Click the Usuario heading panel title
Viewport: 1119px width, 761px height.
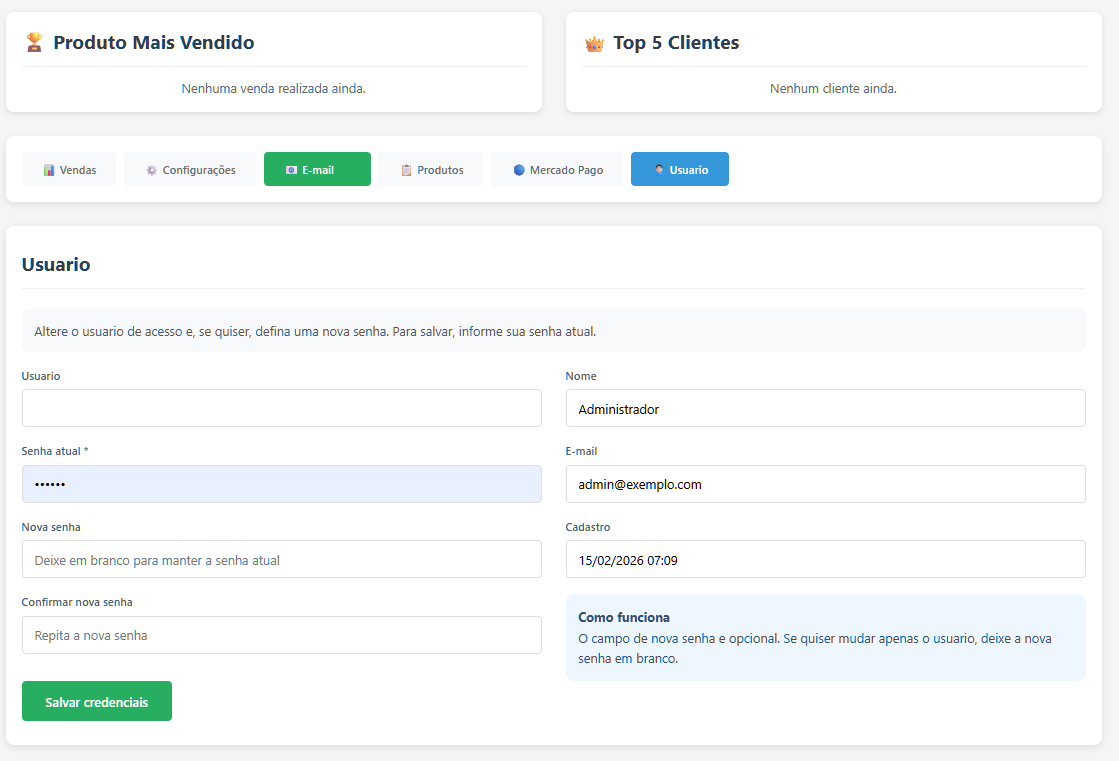point(55,264)
